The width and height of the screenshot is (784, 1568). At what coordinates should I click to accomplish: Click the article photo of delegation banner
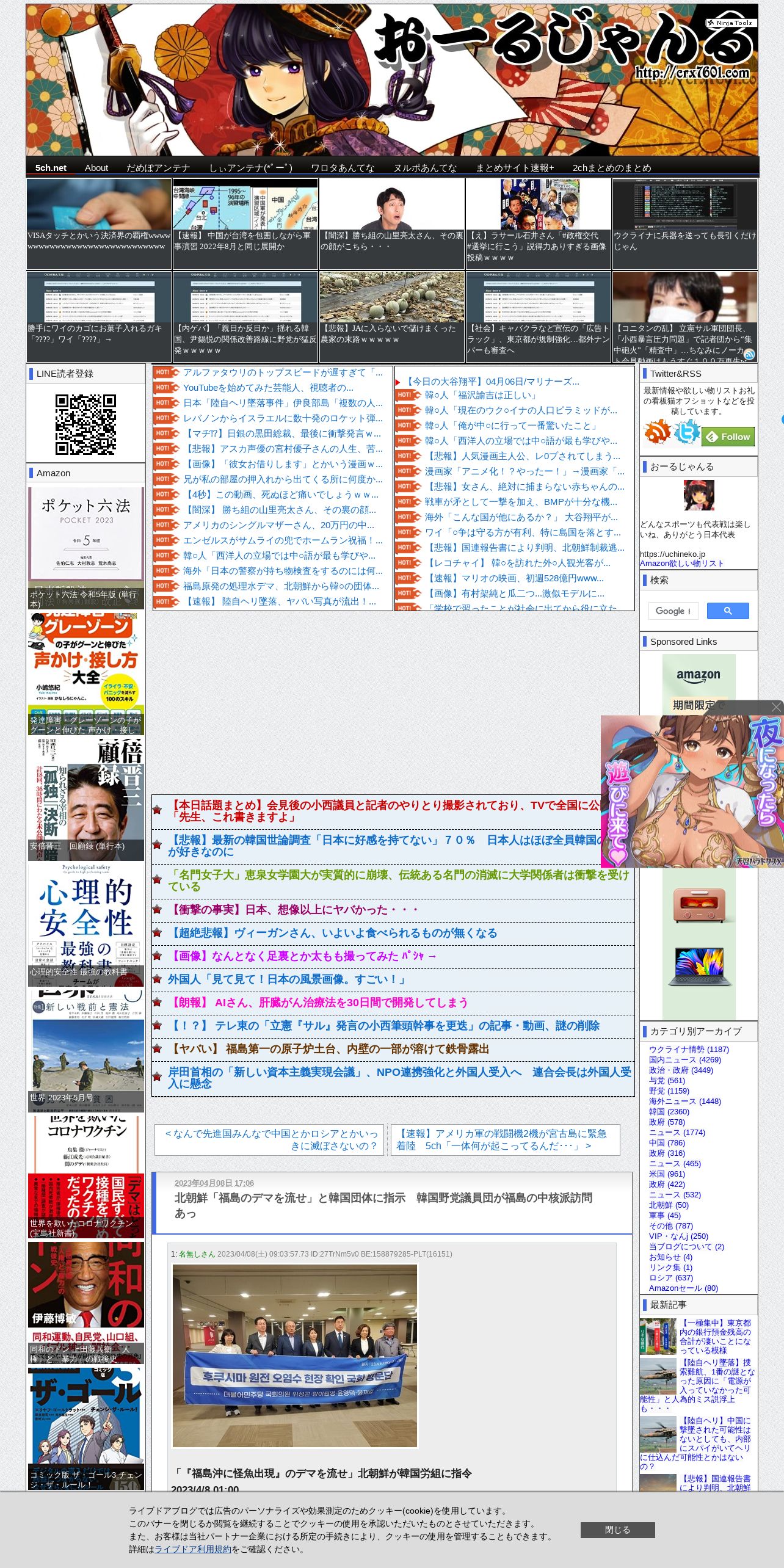(295, 1356)
